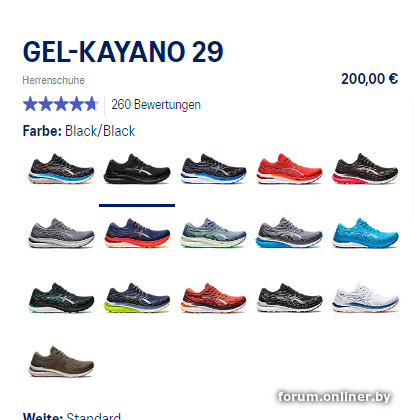Select the white shoe with blue sole
Viewport: 414px width, 420px height.
pyautogui.click(x=365, y=297)
